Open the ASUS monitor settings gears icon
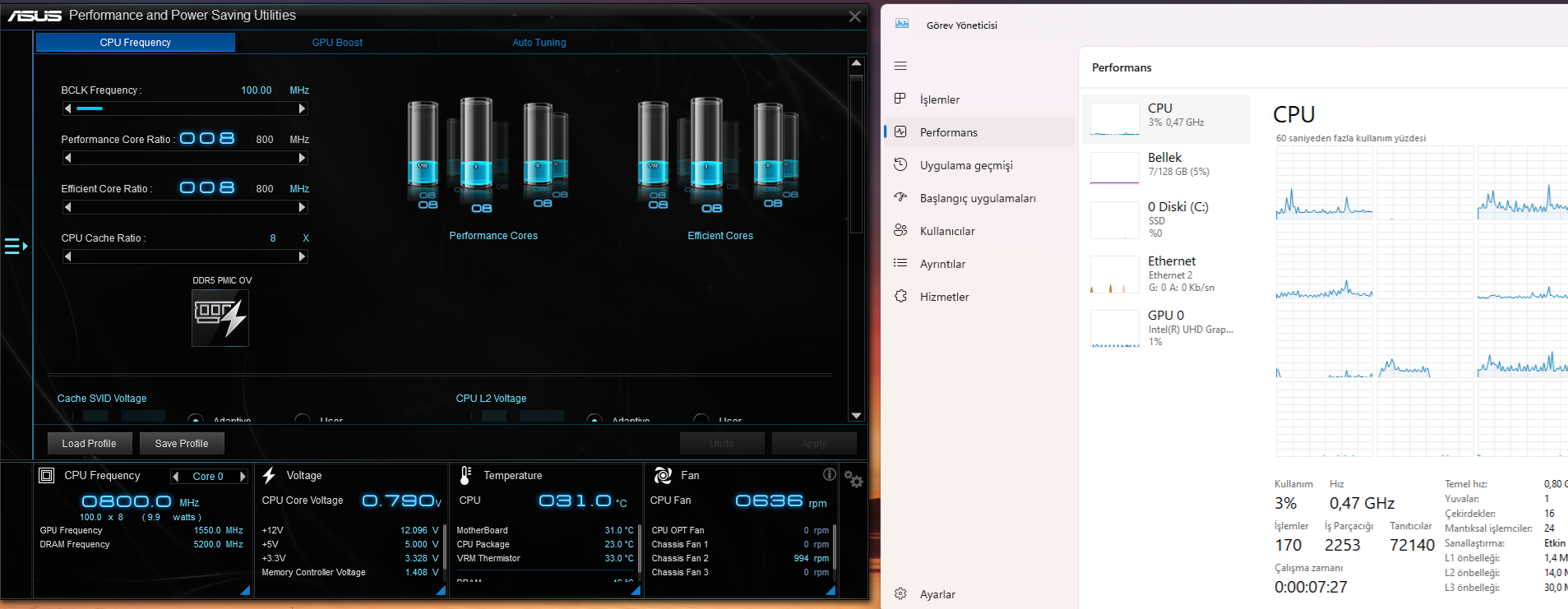Viewport: 1568px width, 609px height. click(x=853, y=479)
